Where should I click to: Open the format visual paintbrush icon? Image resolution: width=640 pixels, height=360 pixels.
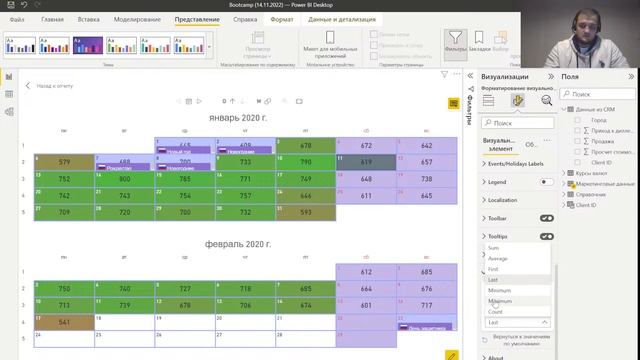coord(518,100)
